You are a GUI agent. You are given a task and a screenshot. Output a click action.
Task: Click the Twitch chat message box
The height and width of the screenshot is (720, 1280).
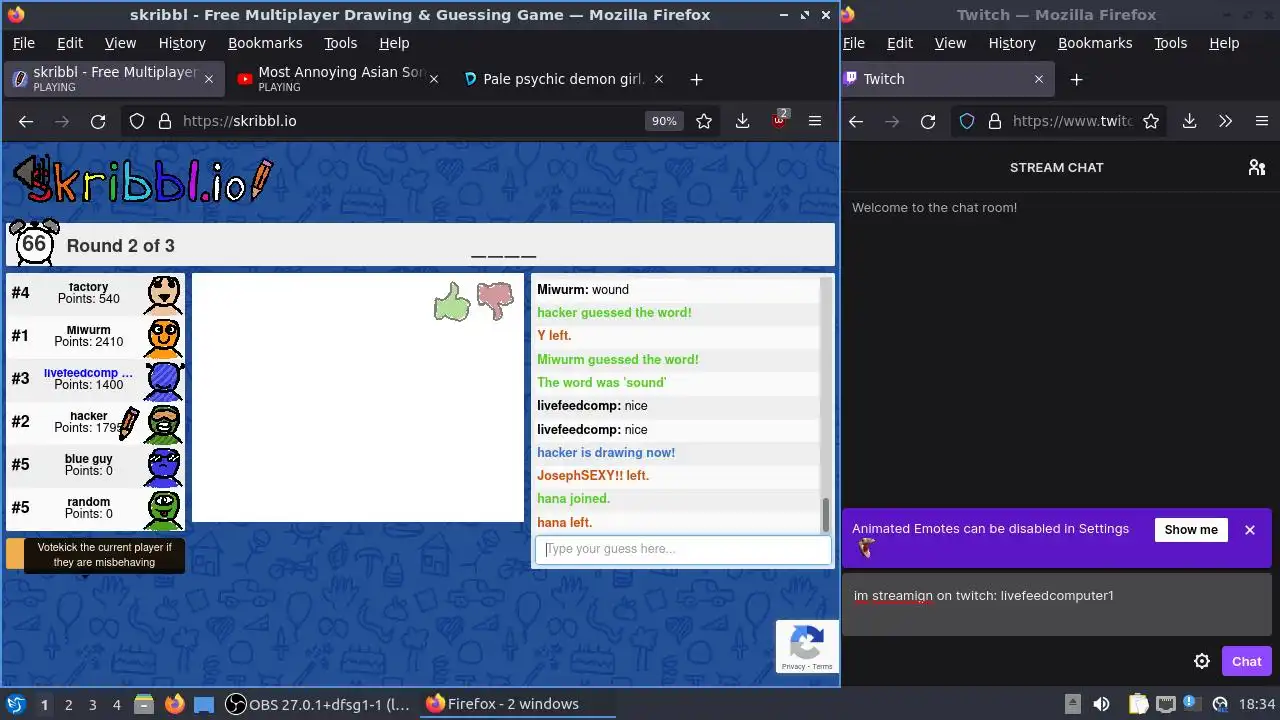click(x=1057, y=604)
